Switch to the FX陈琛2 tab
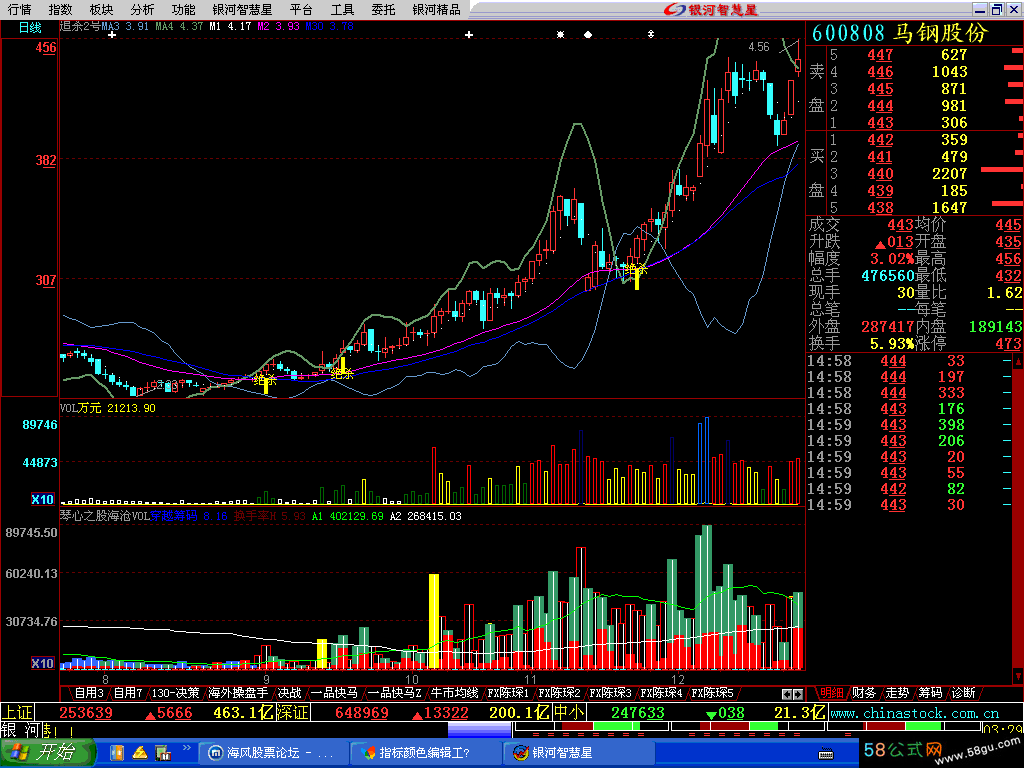The image size is (1024, 768). click(559, 693)
